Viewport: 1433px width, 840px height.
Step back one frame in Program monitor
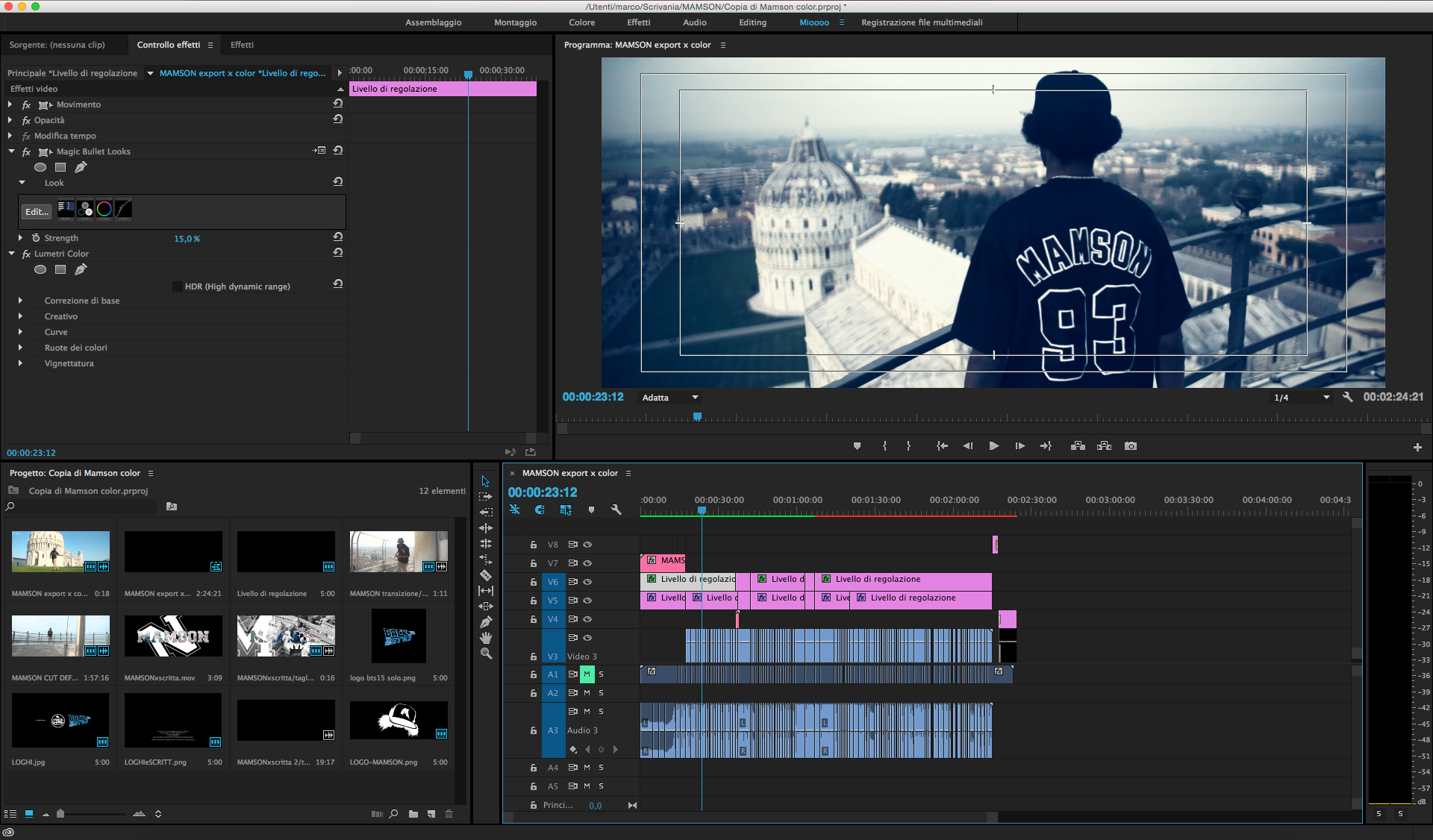(968, 446)
